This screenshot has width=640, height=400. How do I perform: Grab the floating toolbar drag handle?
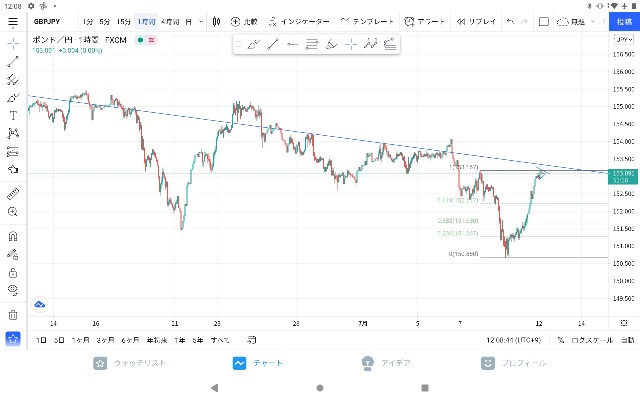point(239,44)
